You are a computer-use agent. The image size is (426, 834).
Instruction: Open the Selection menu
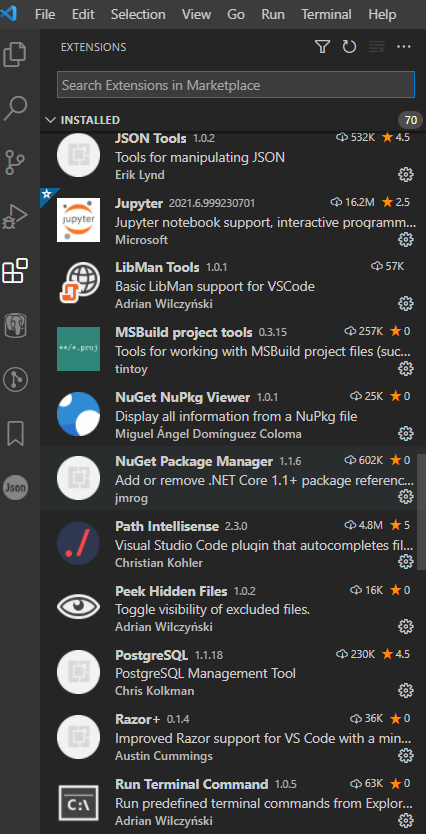[x=138, y=14]
